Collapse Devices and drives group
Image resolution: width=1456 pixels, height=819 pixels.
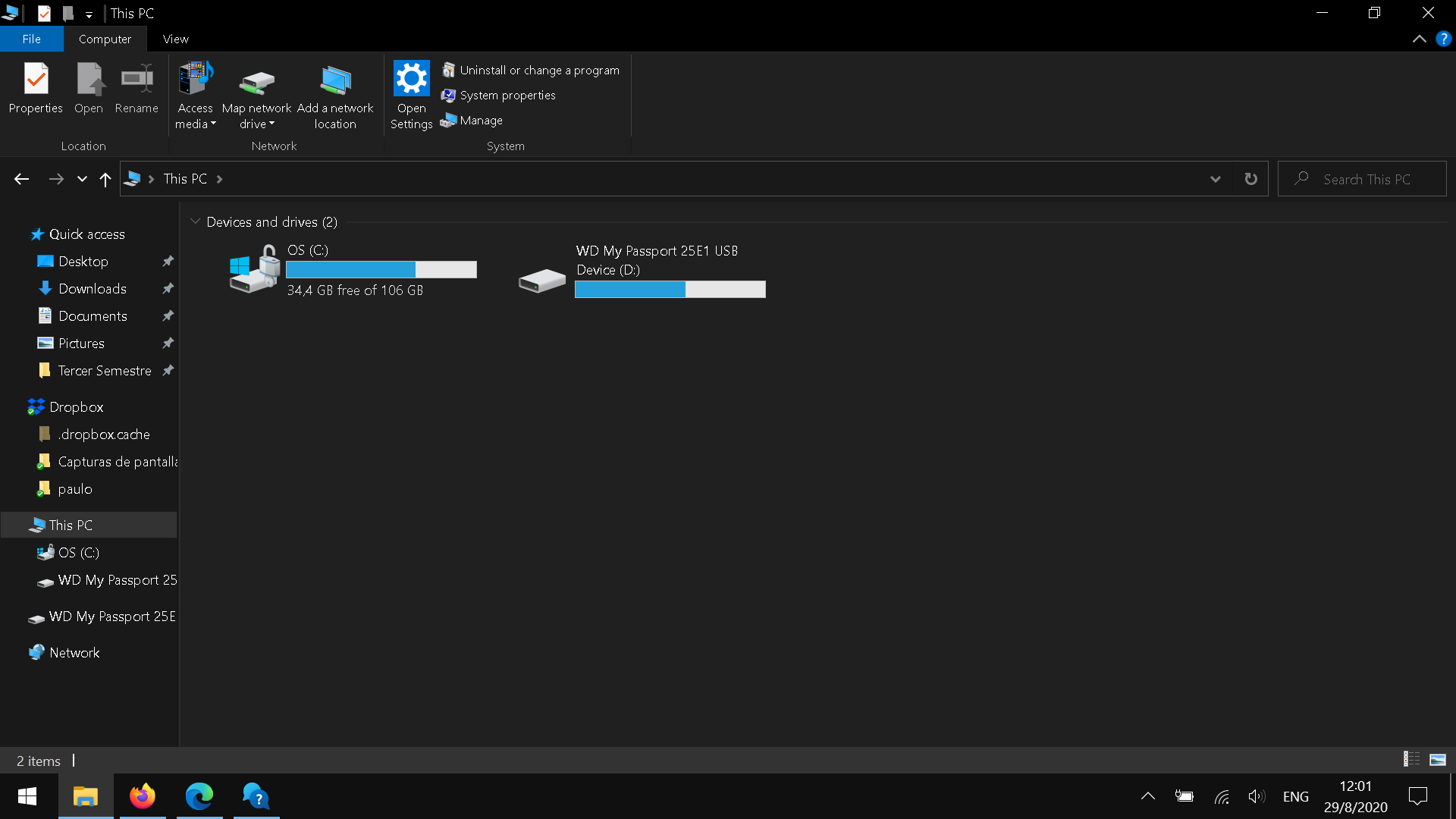point(195,221)
